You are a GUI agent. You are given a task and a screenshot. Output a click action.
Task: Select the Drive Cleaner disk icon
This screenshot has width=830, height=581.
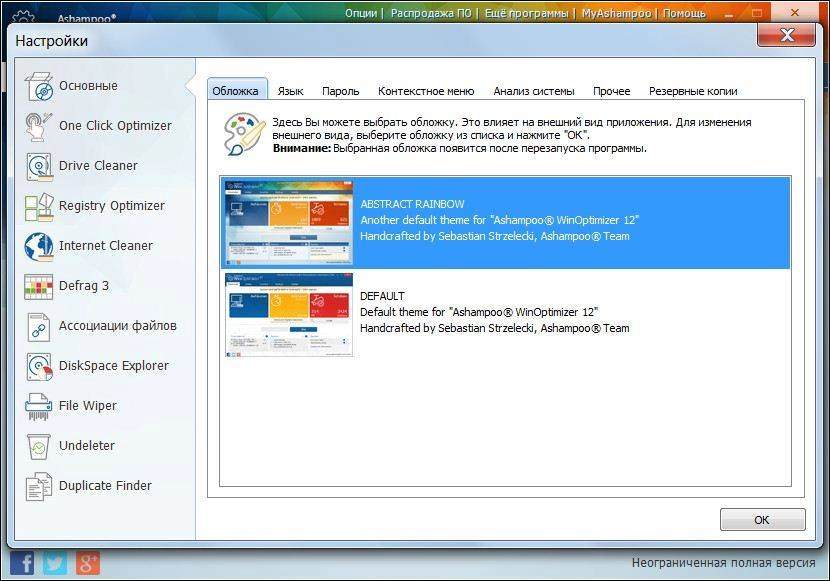[39, 166]
